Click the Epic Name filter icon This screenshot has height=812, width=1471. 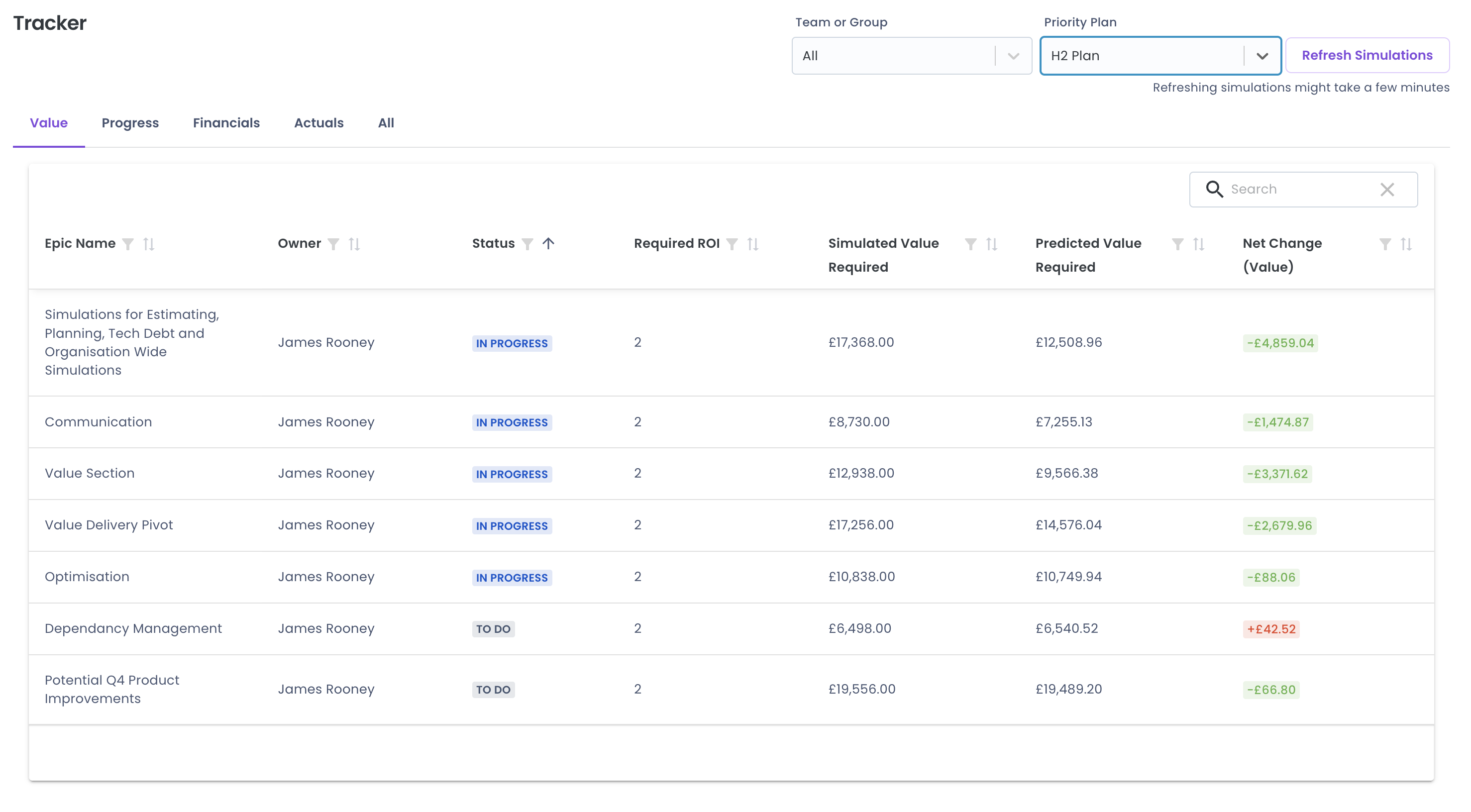[128, 244]
